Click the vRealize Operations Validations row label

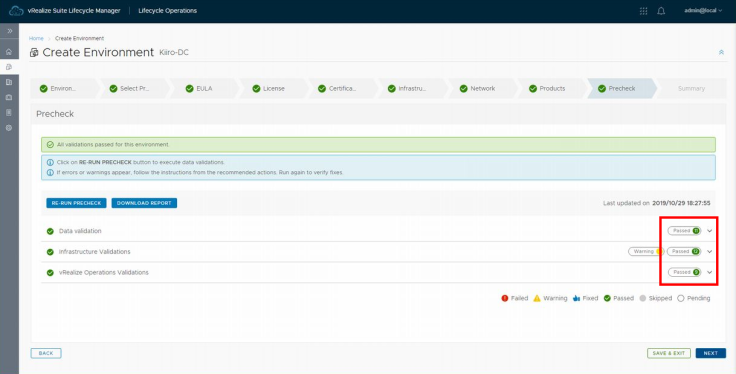coord(104,272)
